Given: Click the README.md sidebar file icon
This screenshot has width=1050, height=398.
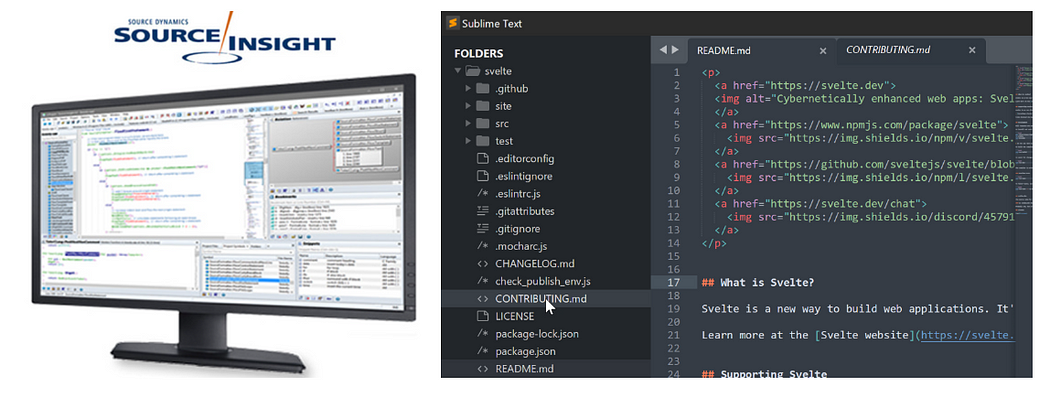Looking at the screenshot, I should [x=482, y=369].
